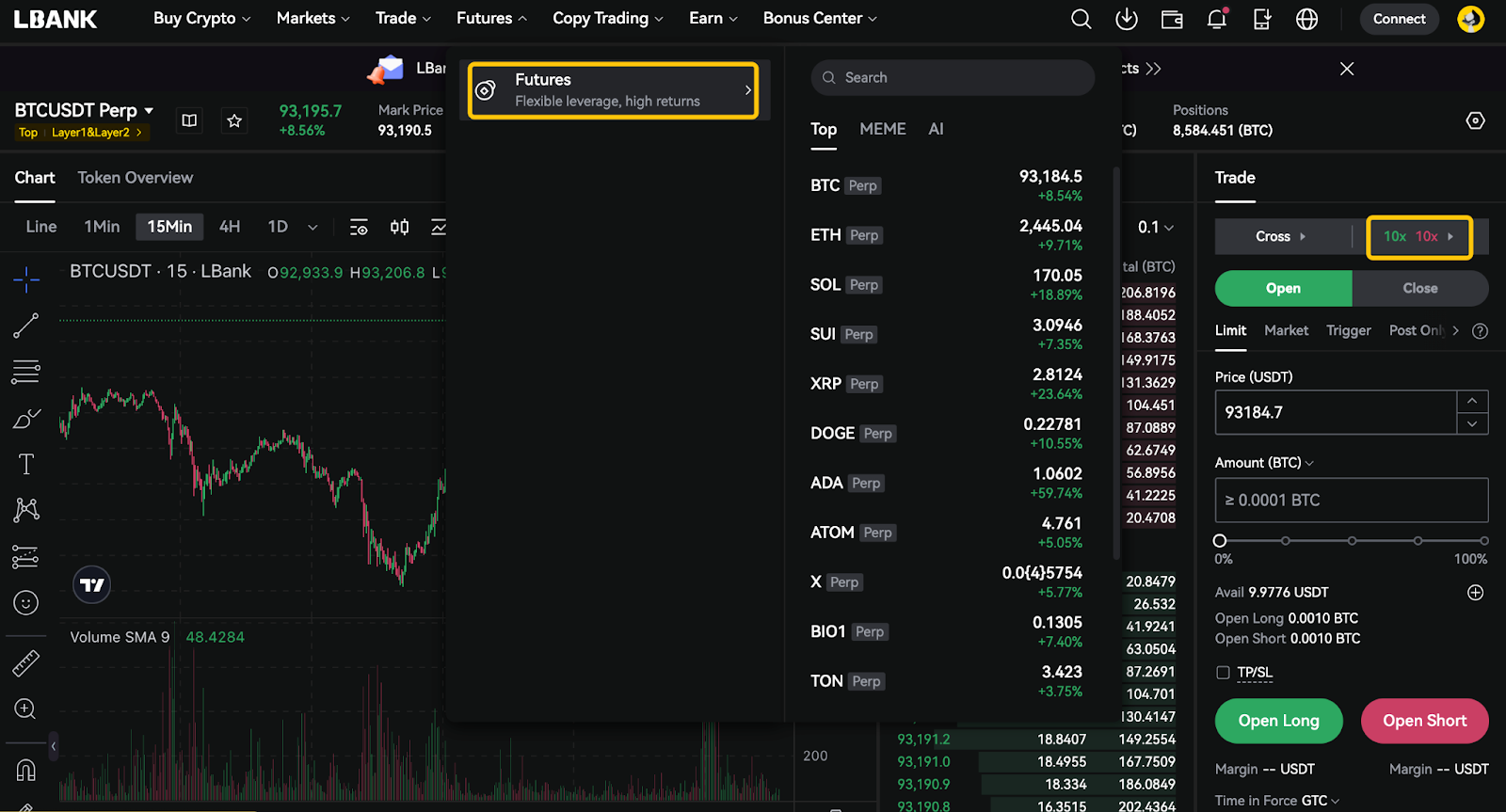Expand more timeframes chevron after 1D
1506x812 pixels.
312,228
